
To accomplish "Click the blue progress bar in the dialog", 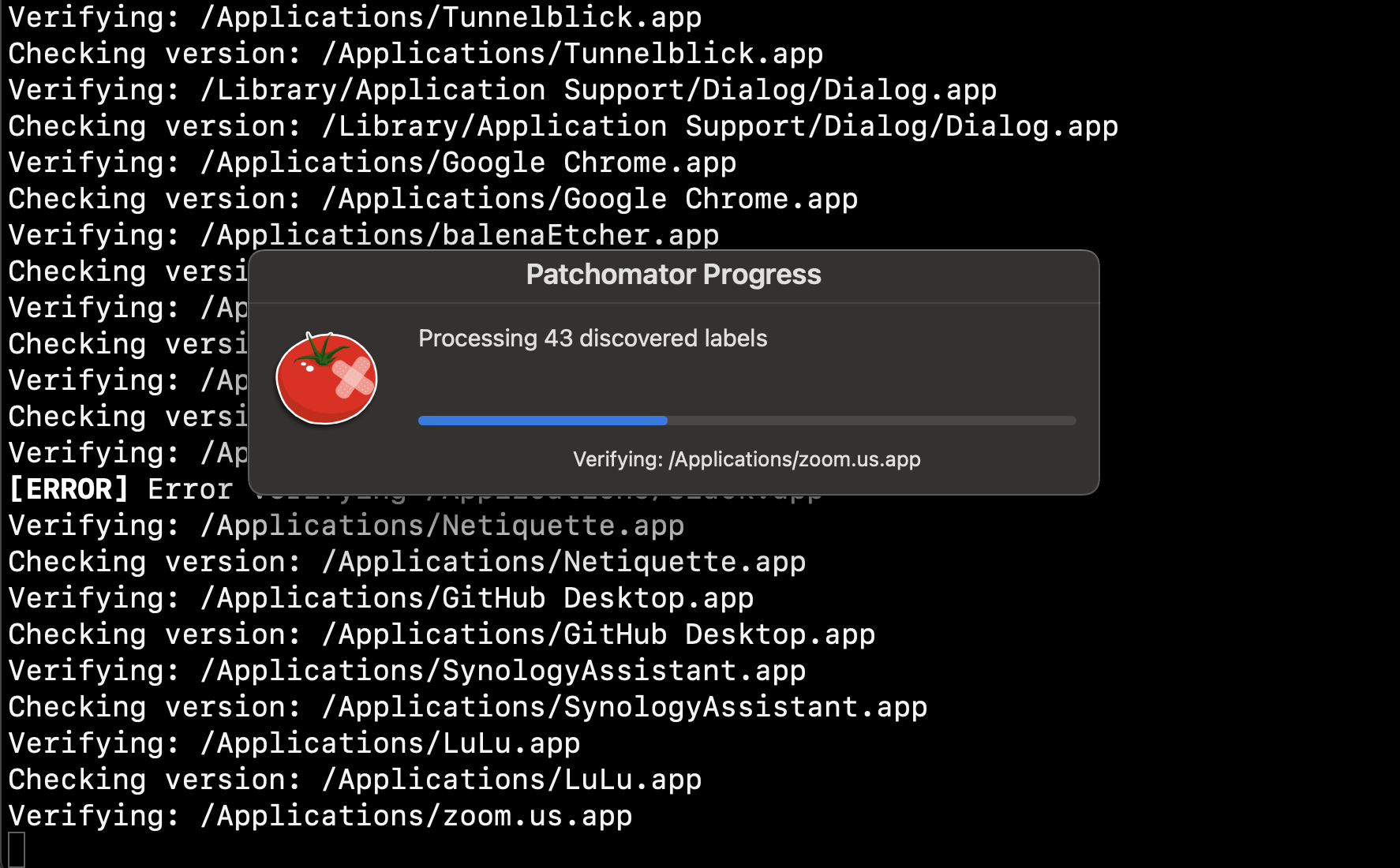I will (x=543, y=421).
